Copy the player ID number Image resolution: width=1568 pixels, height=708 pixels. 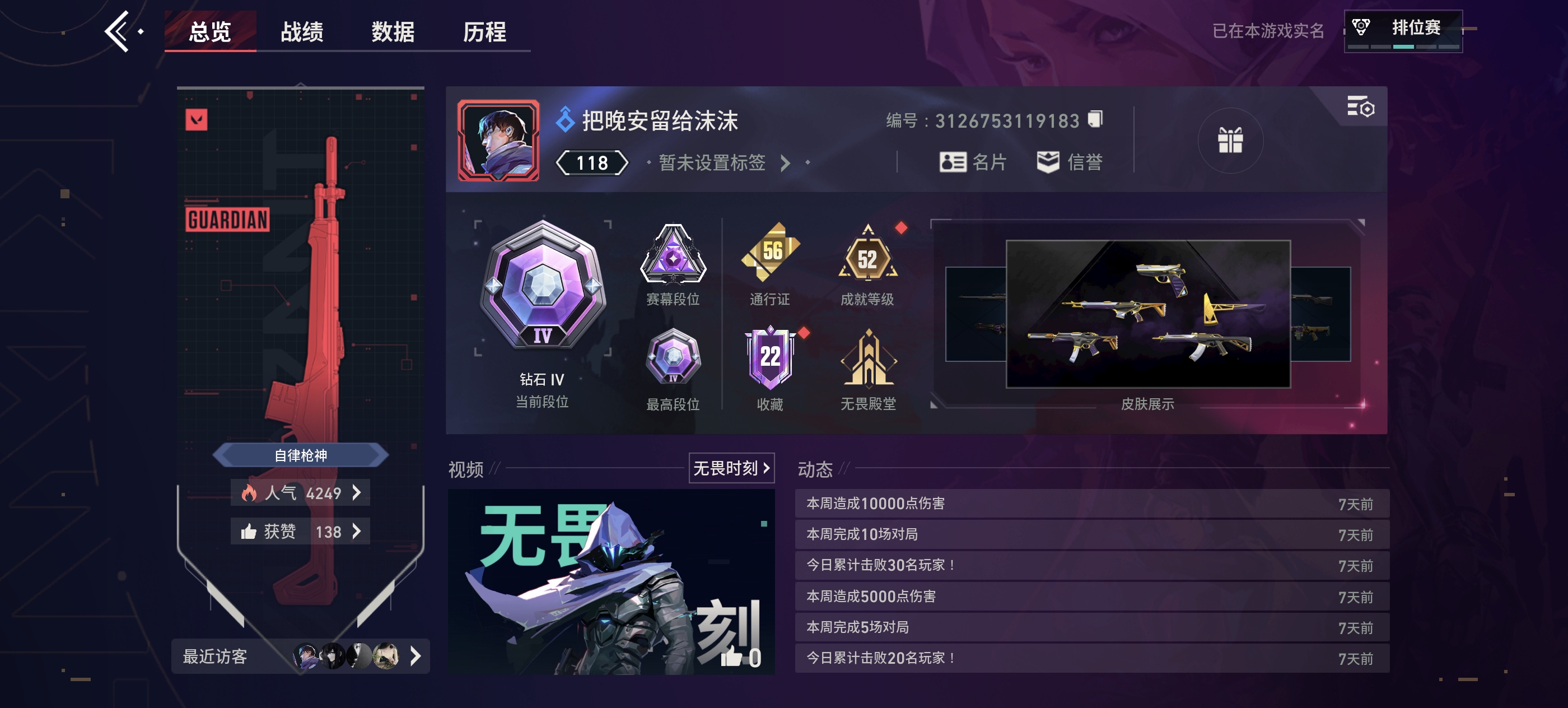click(1095, 119)
